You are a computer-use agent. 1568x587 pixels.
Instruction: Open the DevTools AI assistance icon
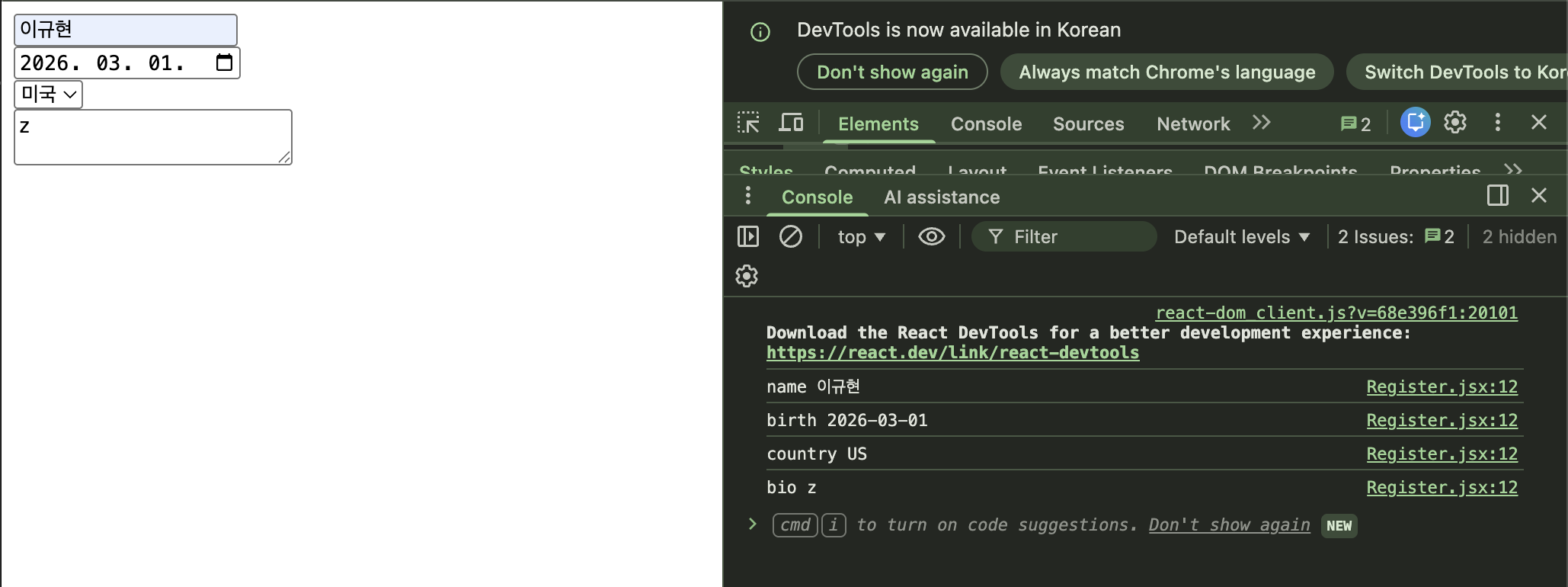coord(1415,123)
